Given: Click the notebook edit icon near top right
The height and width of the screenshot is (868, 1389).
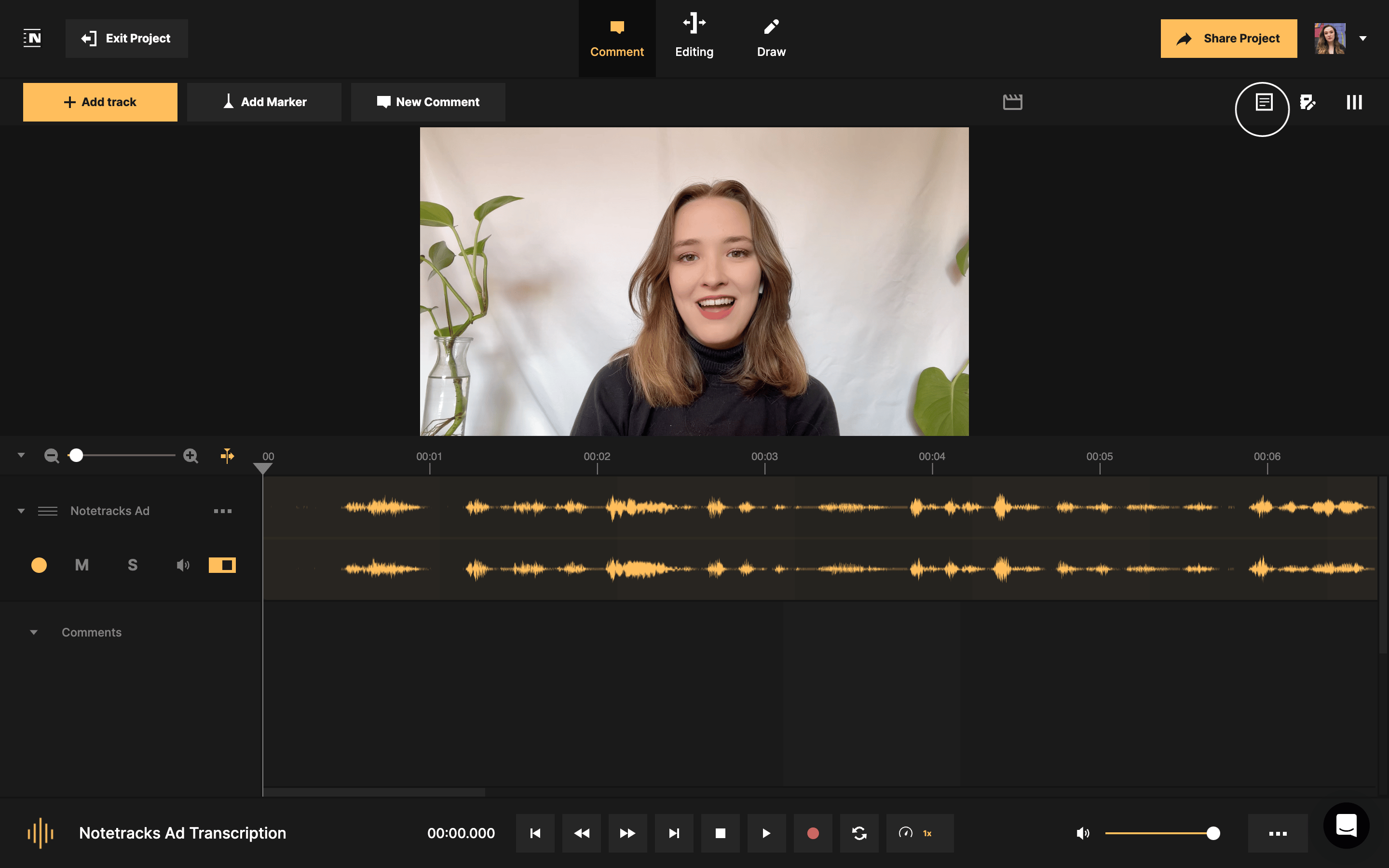Looking at the screenshot, I should (1307, 102).
